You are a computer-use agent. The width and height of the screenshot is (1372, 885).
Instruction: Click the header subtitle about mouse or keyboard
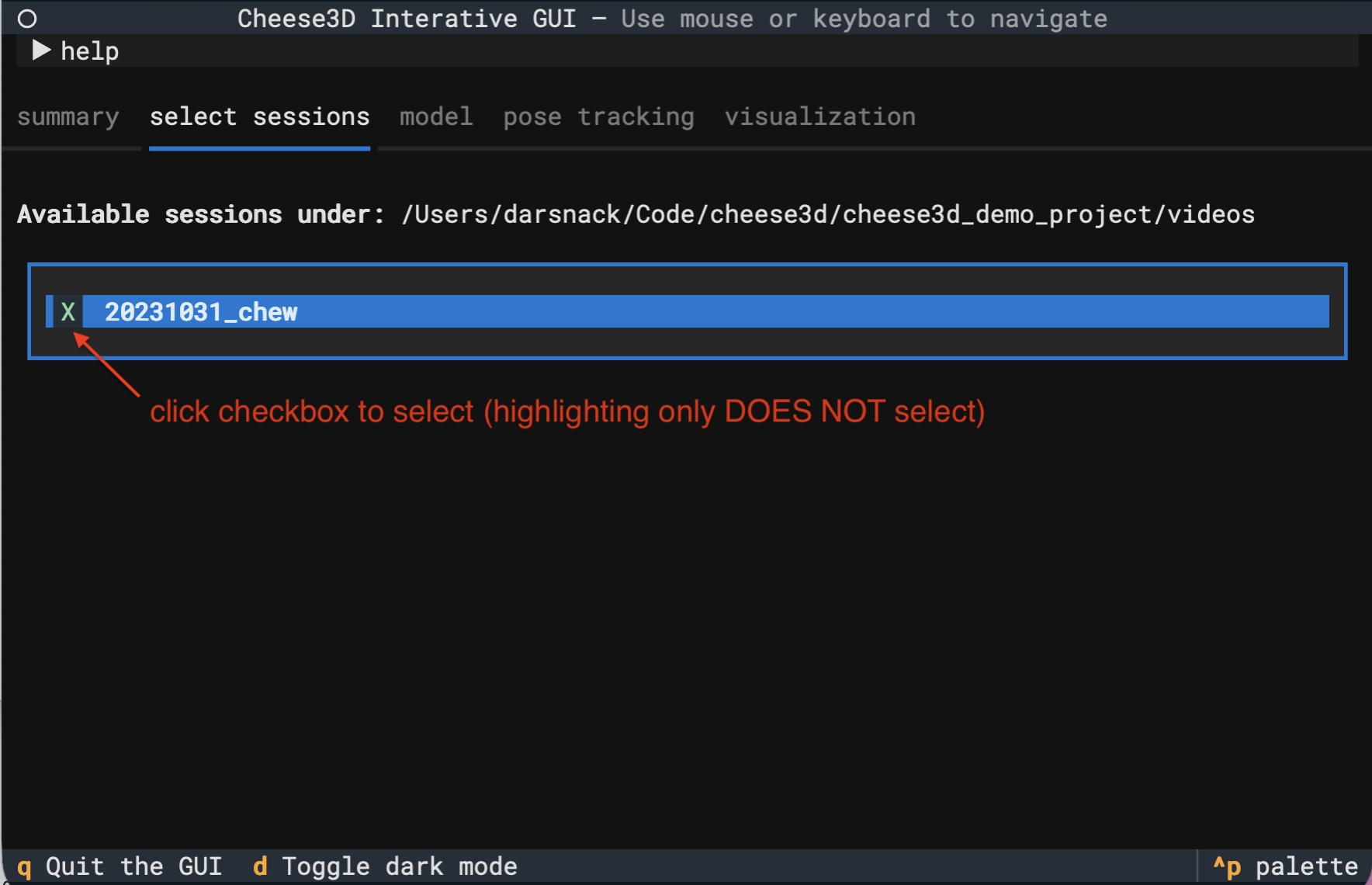click(x=864, y=19)
